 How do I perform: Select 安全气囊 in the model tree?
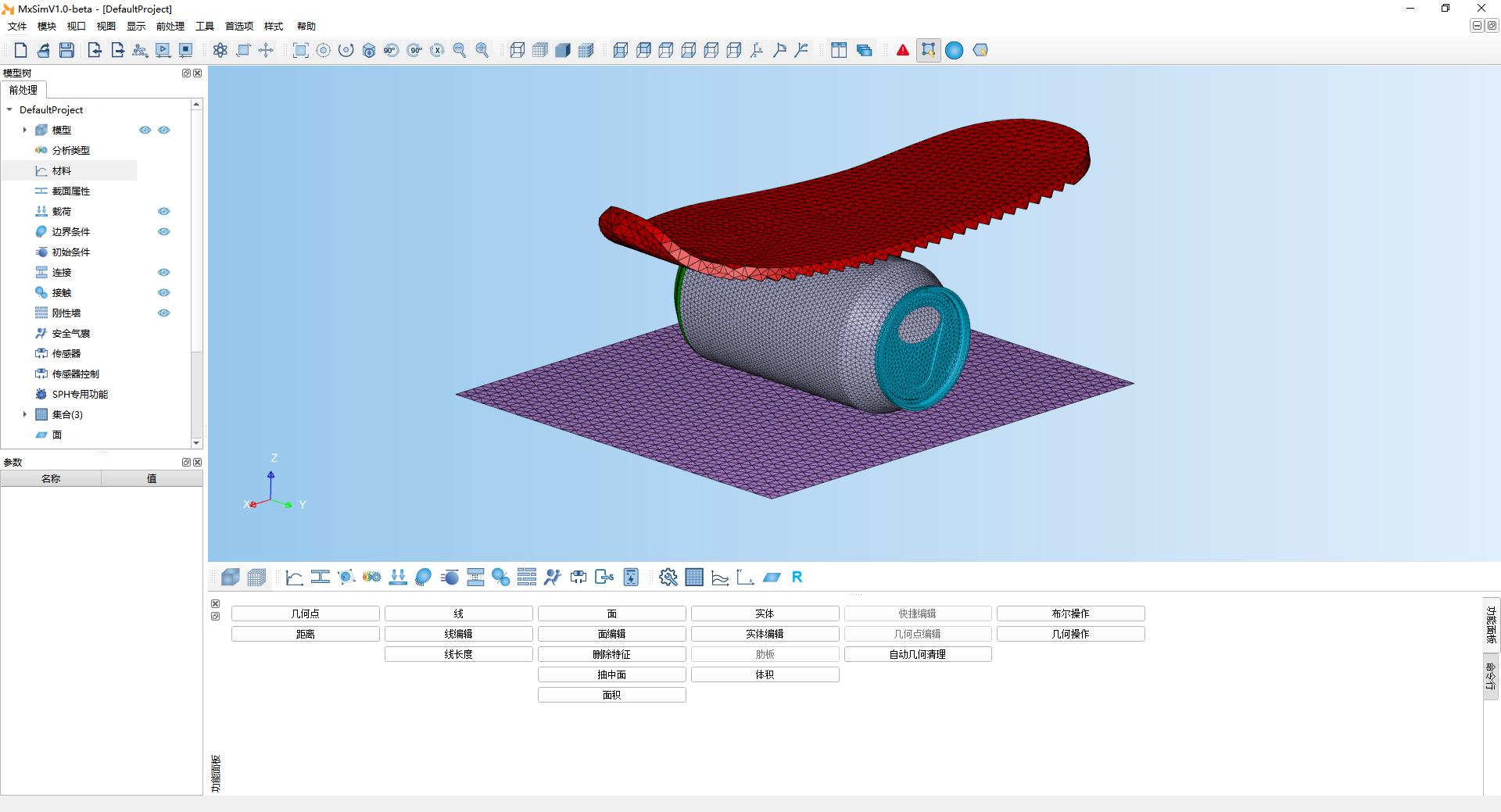pos(71,333)
